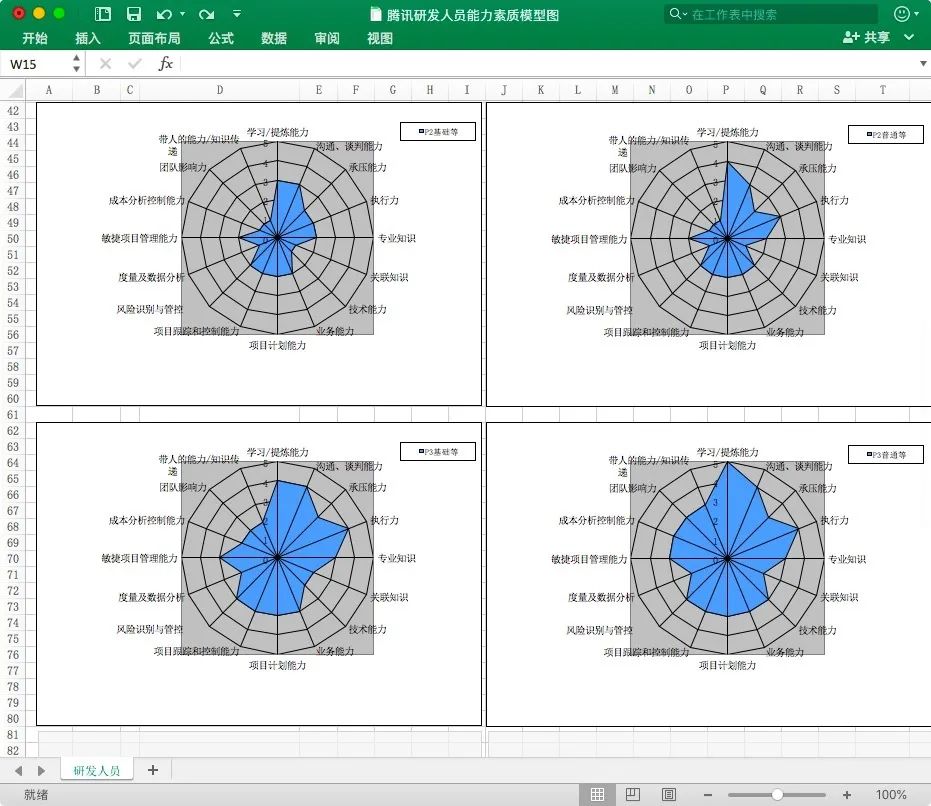
Task: Click the sidebar layout icon in title bar
Action: pyautogui.click(x=103, y=14)
